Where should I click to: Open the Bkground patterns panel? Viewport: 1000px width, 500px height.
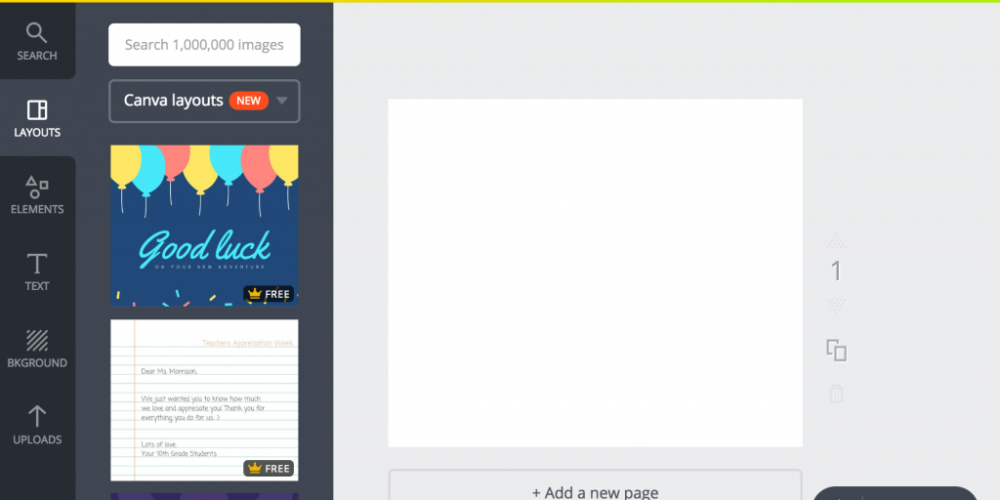pyautogui.click(x=37, y=349)
